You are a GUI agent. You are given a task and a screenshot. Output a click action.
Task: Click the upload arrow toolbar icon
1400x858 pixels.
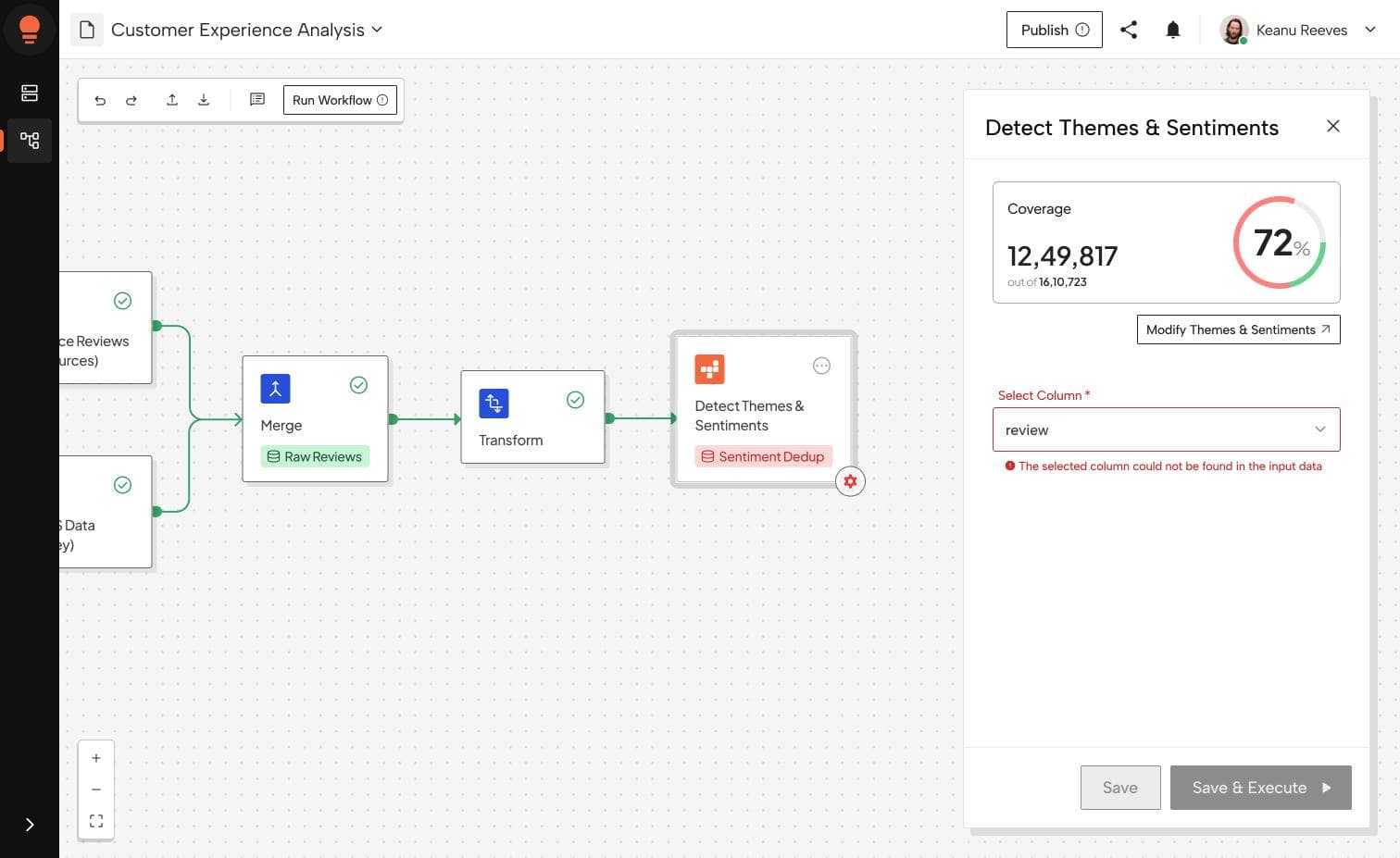(172, 100)
